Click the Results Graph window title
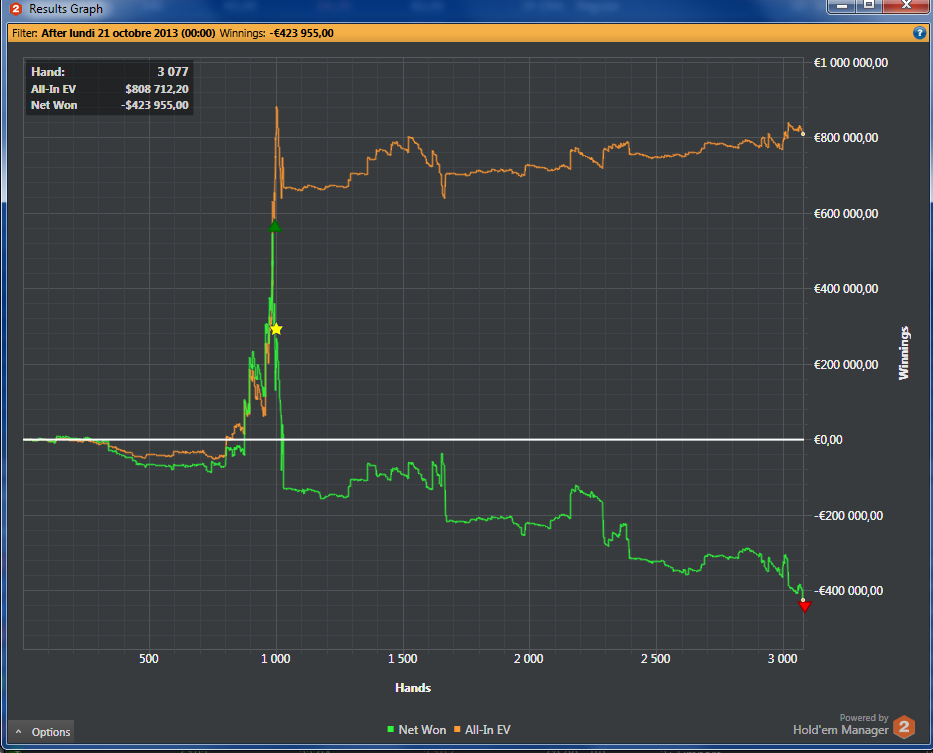The height and width of the screenshot is (753, 933). (x=65, y=9)
